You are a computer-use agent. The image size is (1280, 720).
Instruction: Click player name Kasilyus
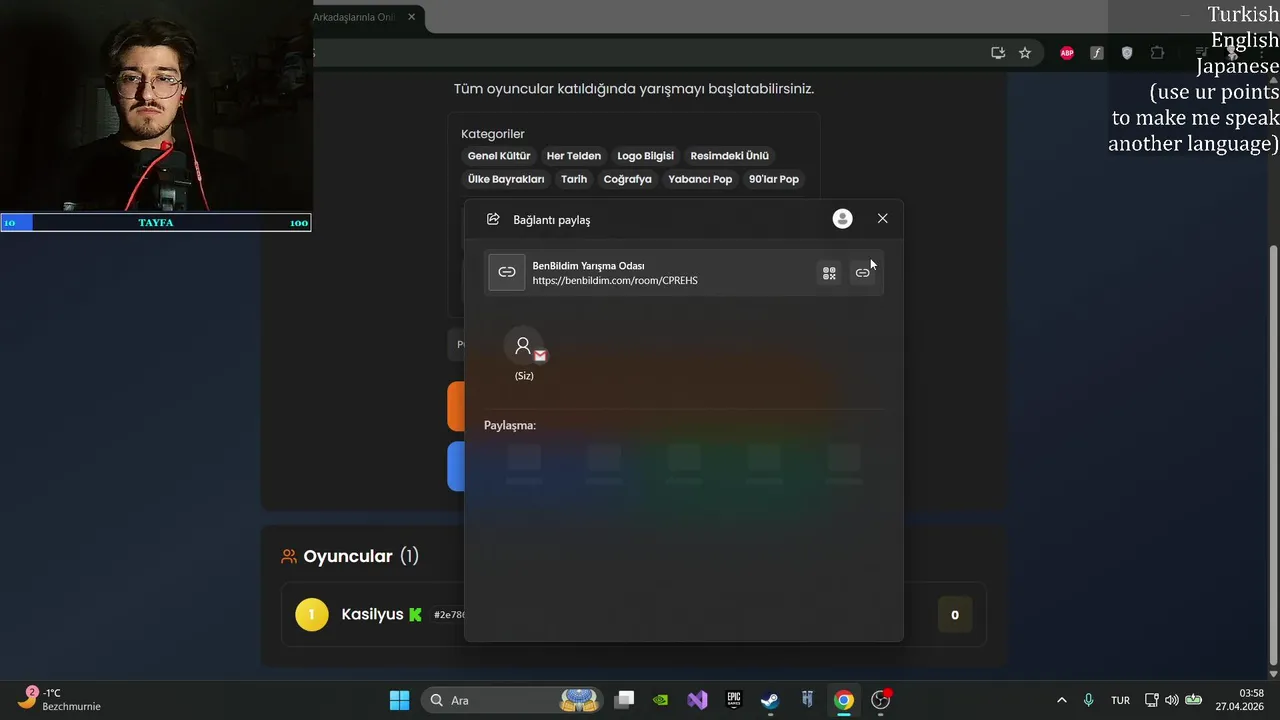pyautogui.click(x=372, y=614)
